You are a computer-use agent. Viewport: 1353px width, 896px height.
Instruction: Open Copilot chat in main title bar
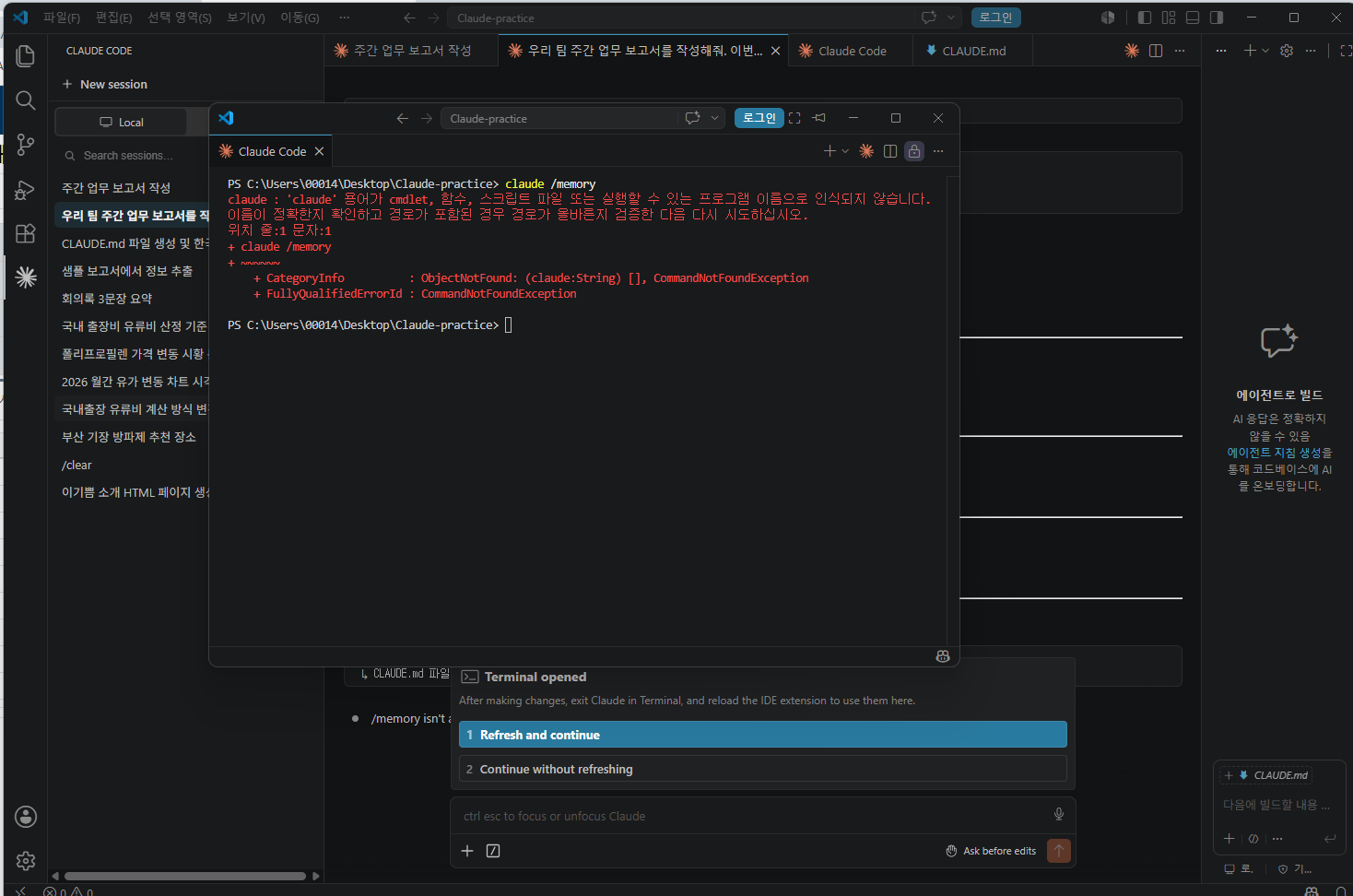(x=929, y=18)
